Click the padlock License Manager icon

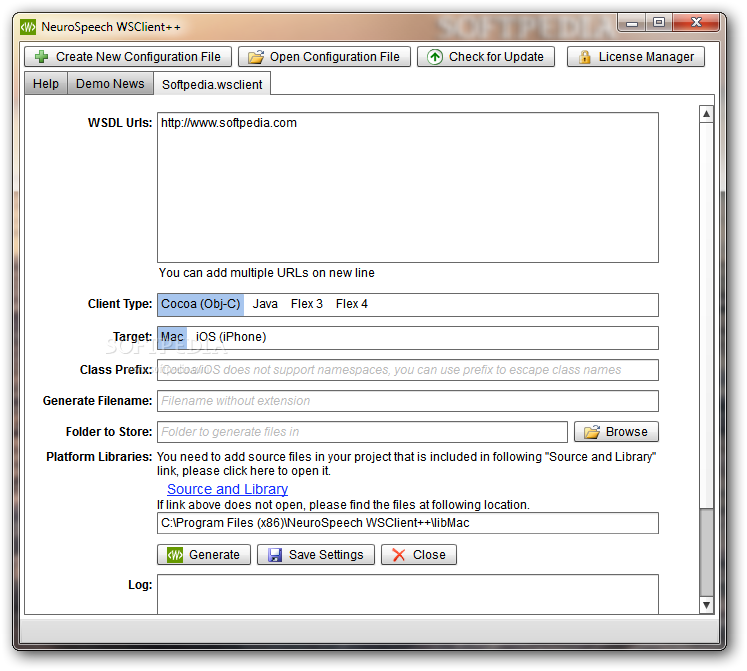[x=585, y=57]
